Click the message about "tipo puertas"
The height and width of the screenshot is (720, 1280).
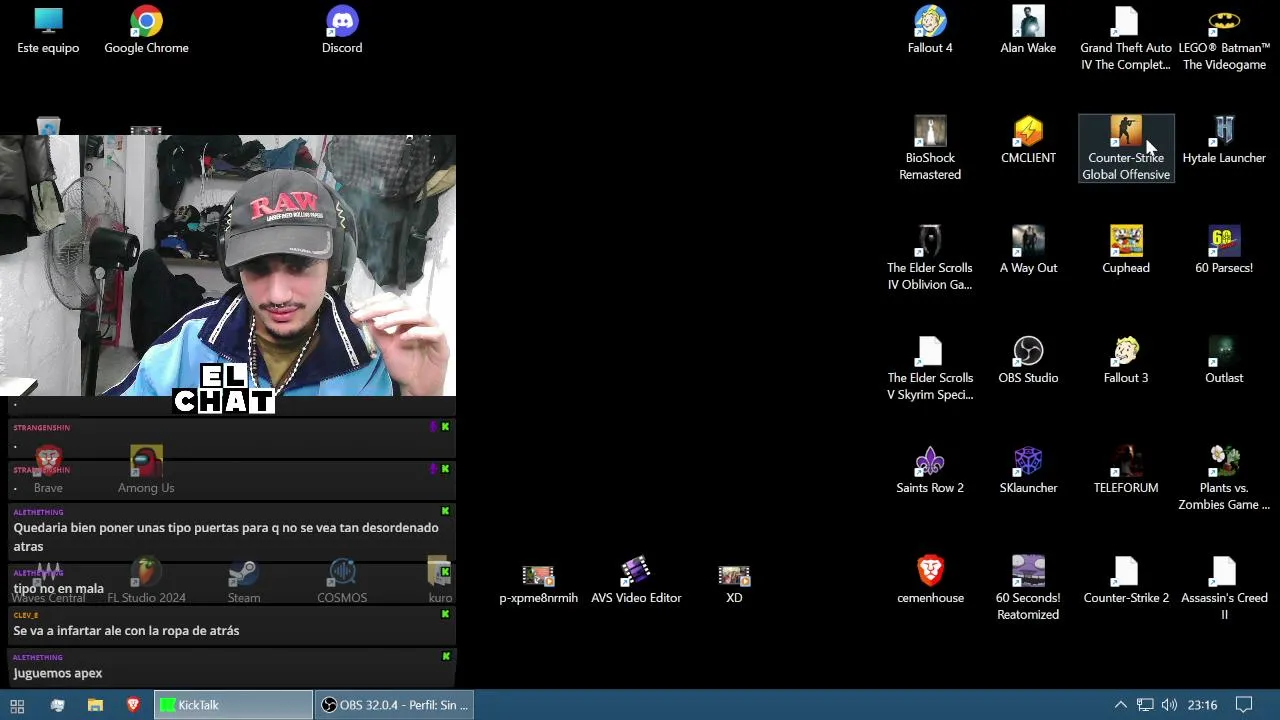tap(226, 537)
